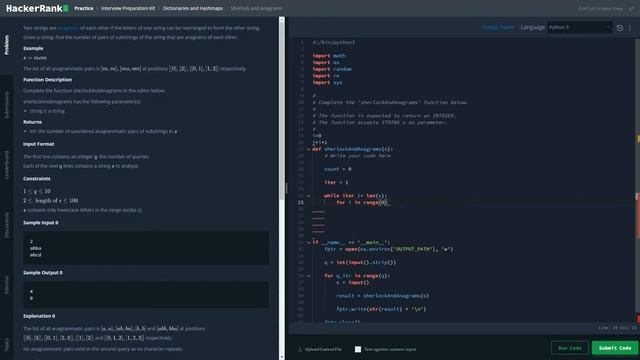Image resolution: width=640 pixels, height=360 pixels.
Task: Open the Topics side tab
Action: pyautogui.click(x=7, y=345)
